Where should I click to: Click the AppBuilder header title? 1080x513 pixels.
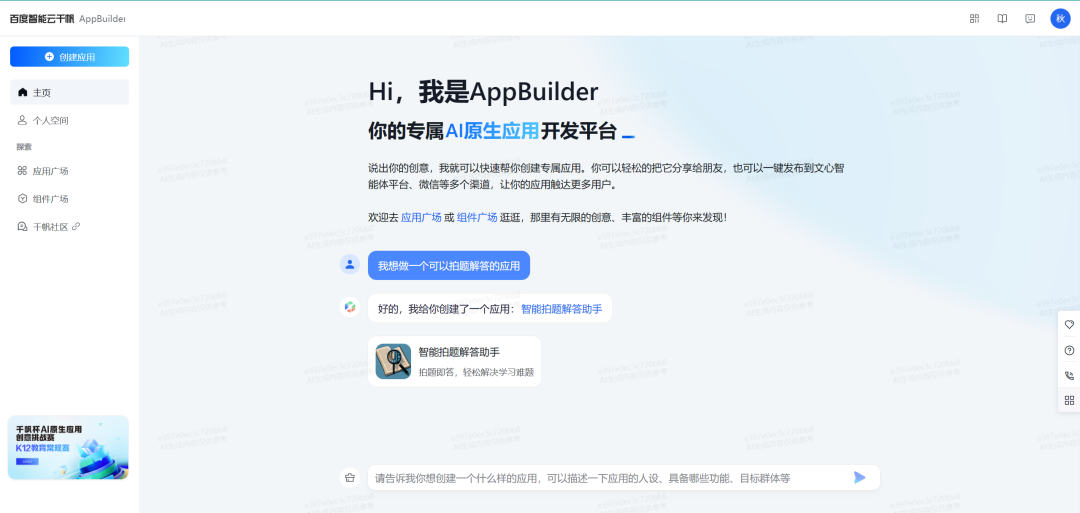103,19
